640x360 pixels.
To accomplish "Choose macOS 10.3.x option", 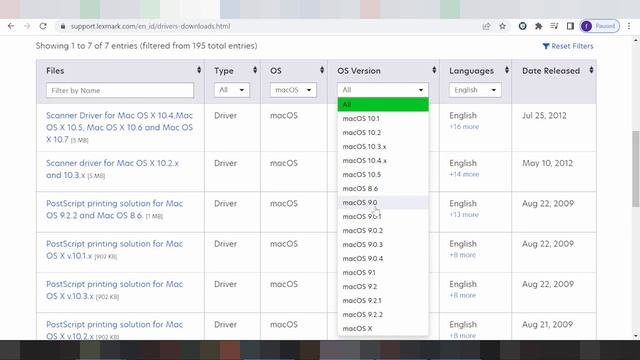I will [383, 147].
